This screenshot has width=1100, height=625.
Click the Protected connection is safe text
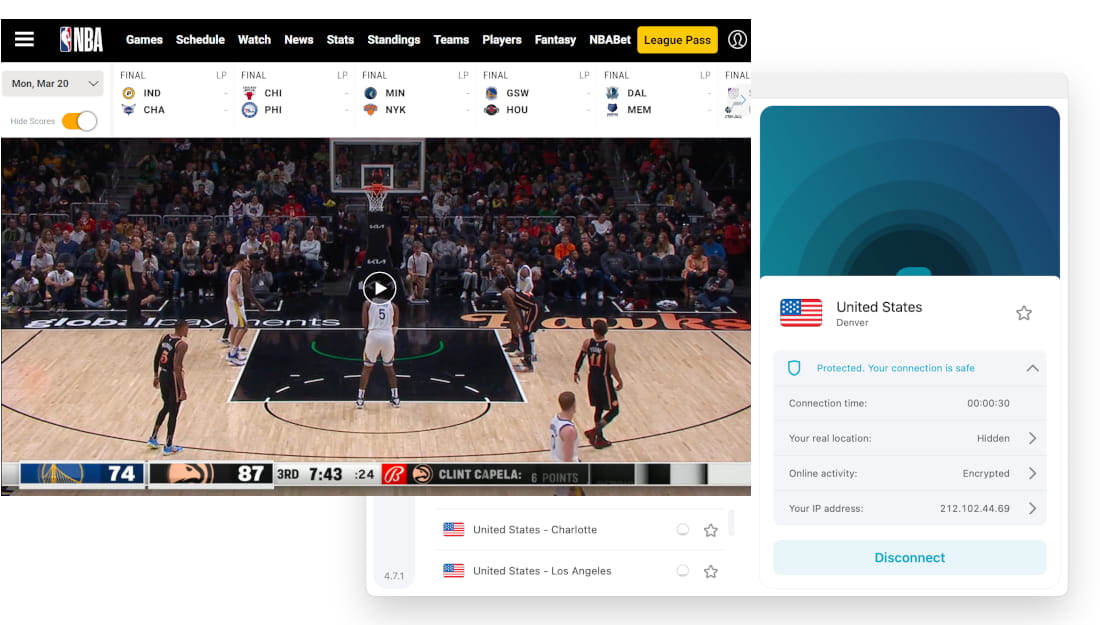coord(895,368)
